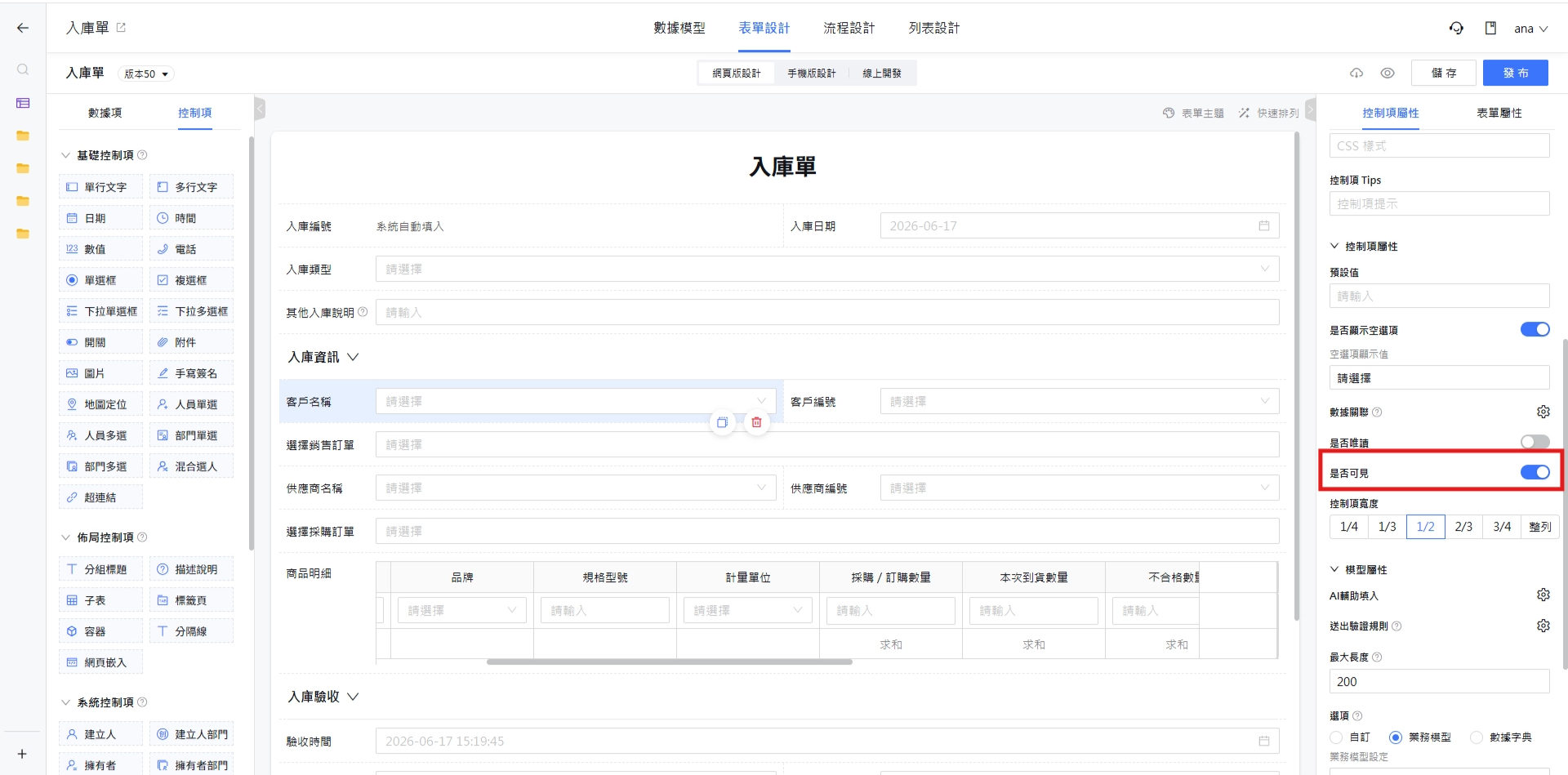This screenshot has height=775, width=1568.
Task: Collapse 控制項屬性 section in right panel
Action: 1334,246
